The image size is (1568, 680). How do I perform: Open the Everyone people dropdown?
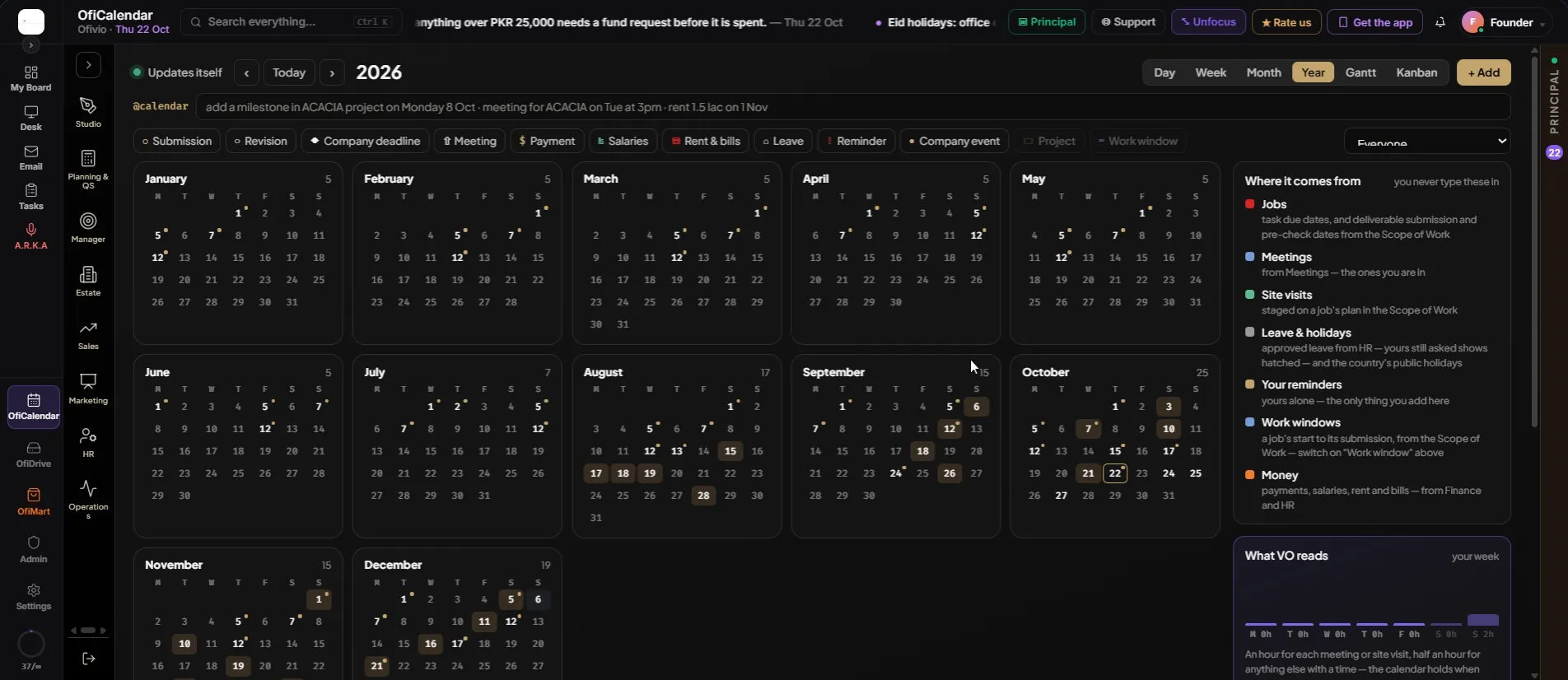pos(1427,141)
